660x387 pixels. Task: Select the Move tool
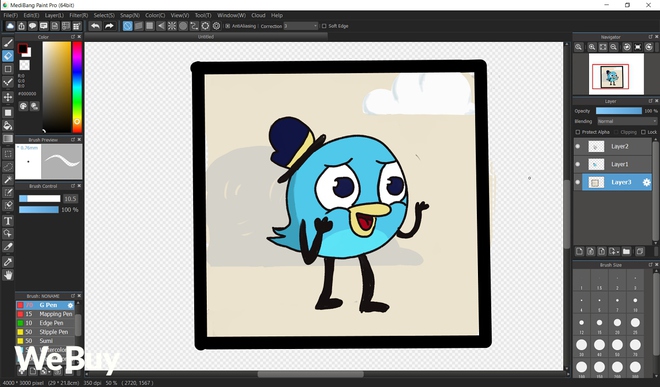tap(8, 97)
